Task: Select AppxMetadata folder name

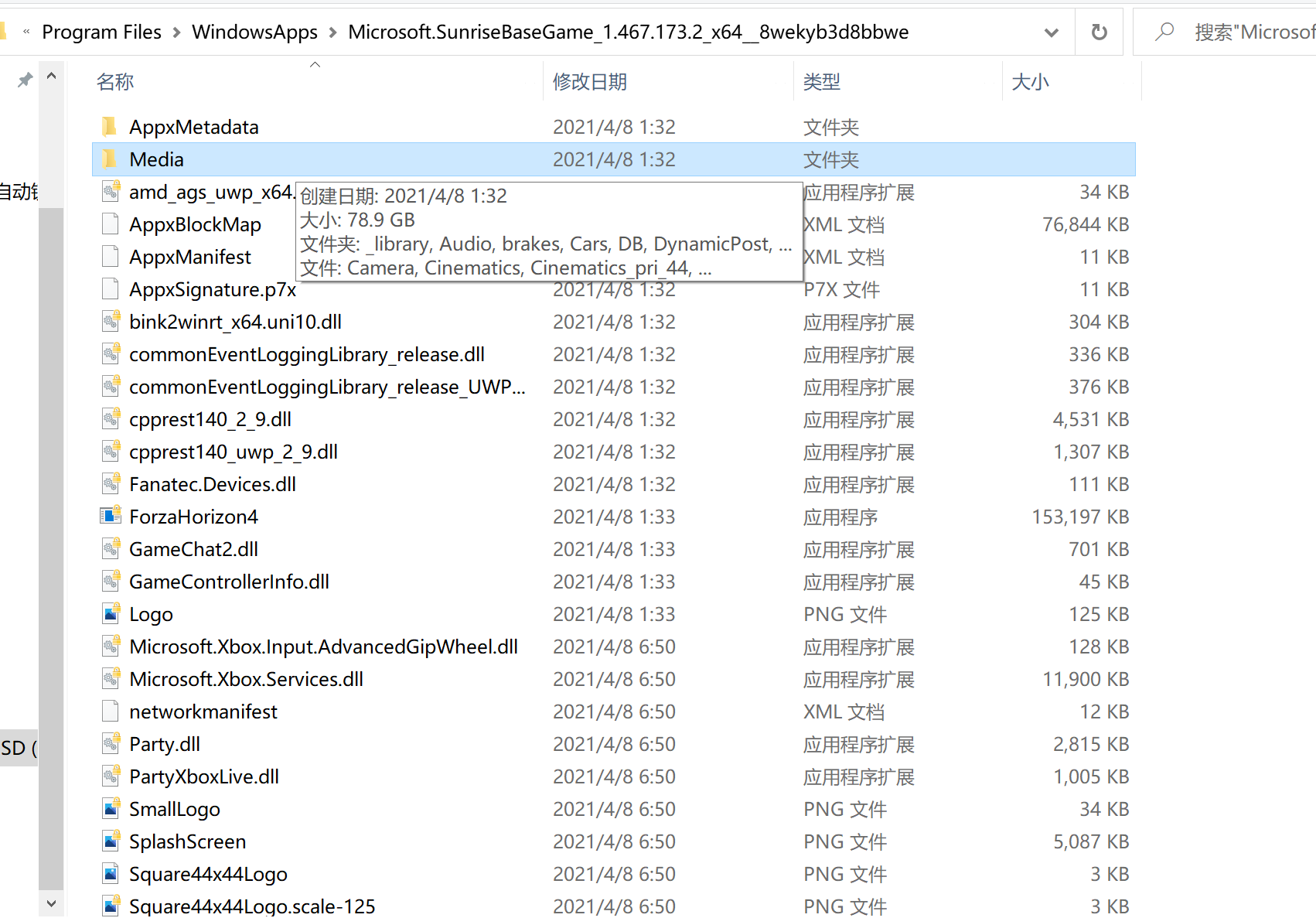Action: pyautogui.click(x=194, y=127)
